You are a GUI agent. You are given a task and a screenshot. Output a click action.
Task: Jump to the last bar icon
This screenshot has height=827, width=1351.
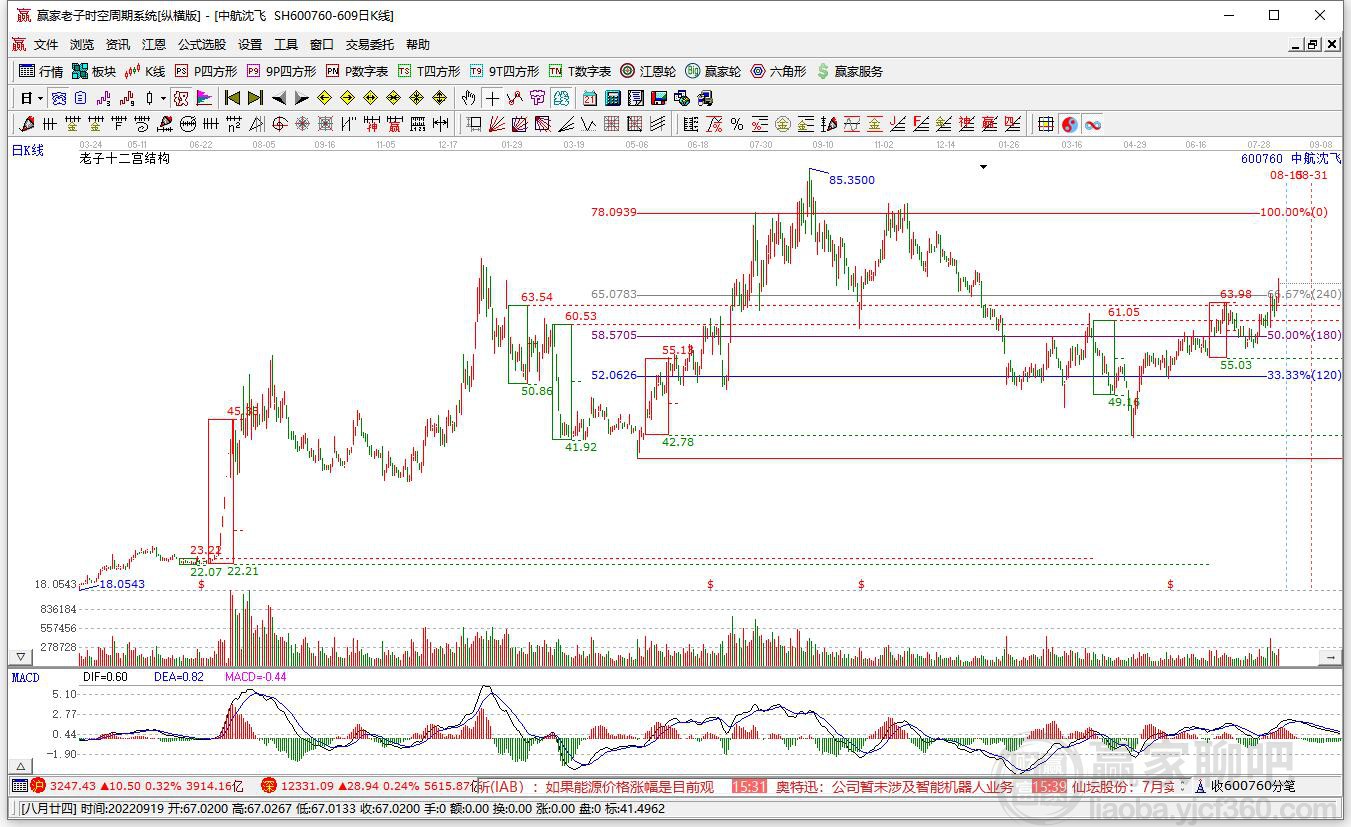255,98
